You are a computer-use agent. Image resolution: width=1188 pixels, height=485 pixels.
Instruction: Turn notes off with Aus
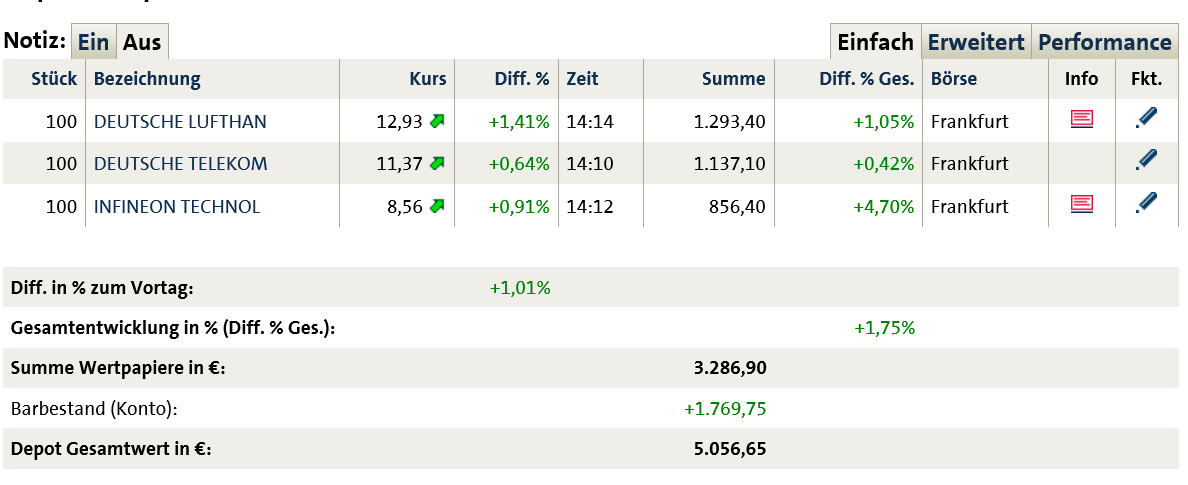coord(142,43)
